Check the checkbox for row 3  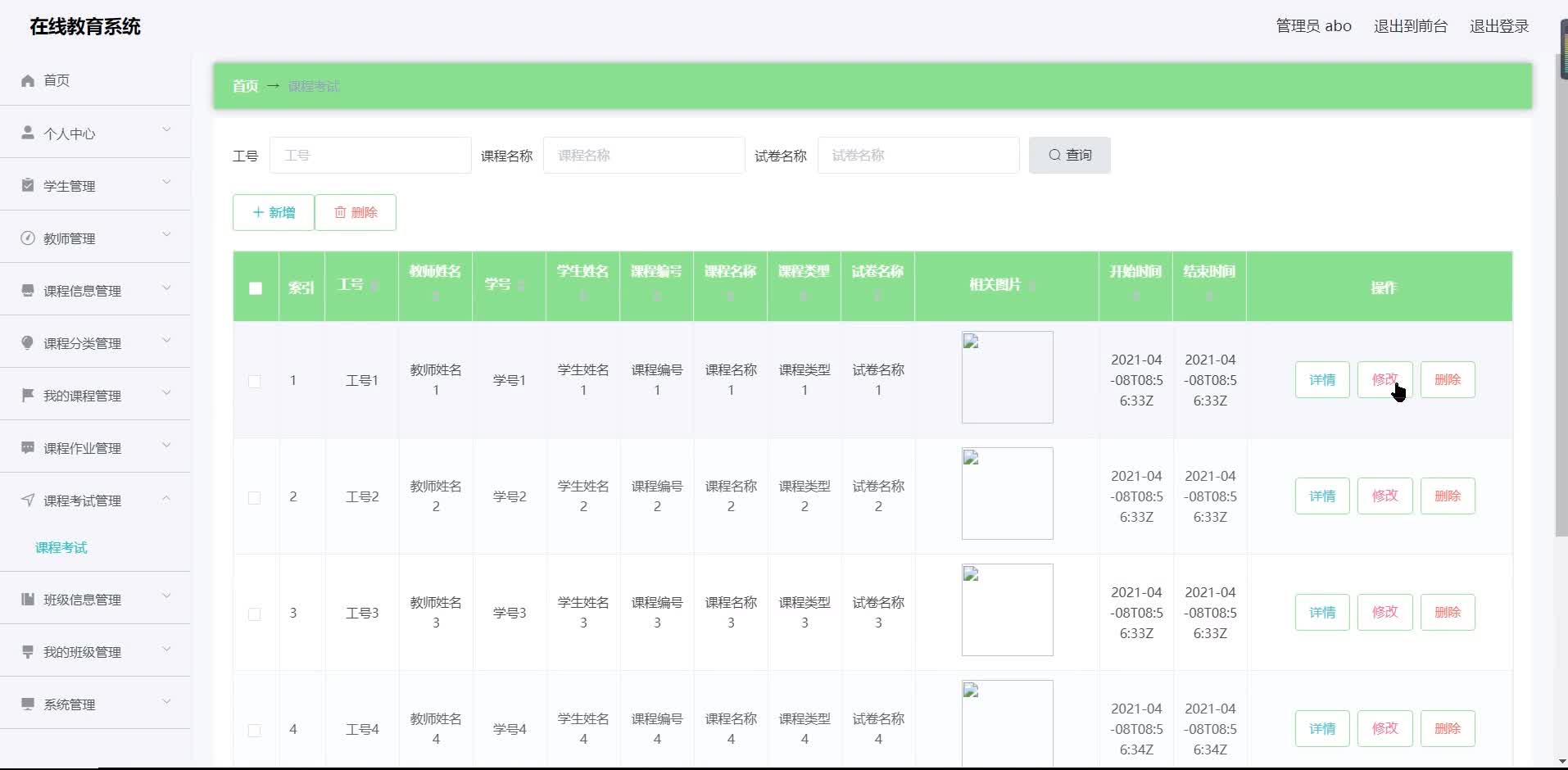(x=255, y=614)
